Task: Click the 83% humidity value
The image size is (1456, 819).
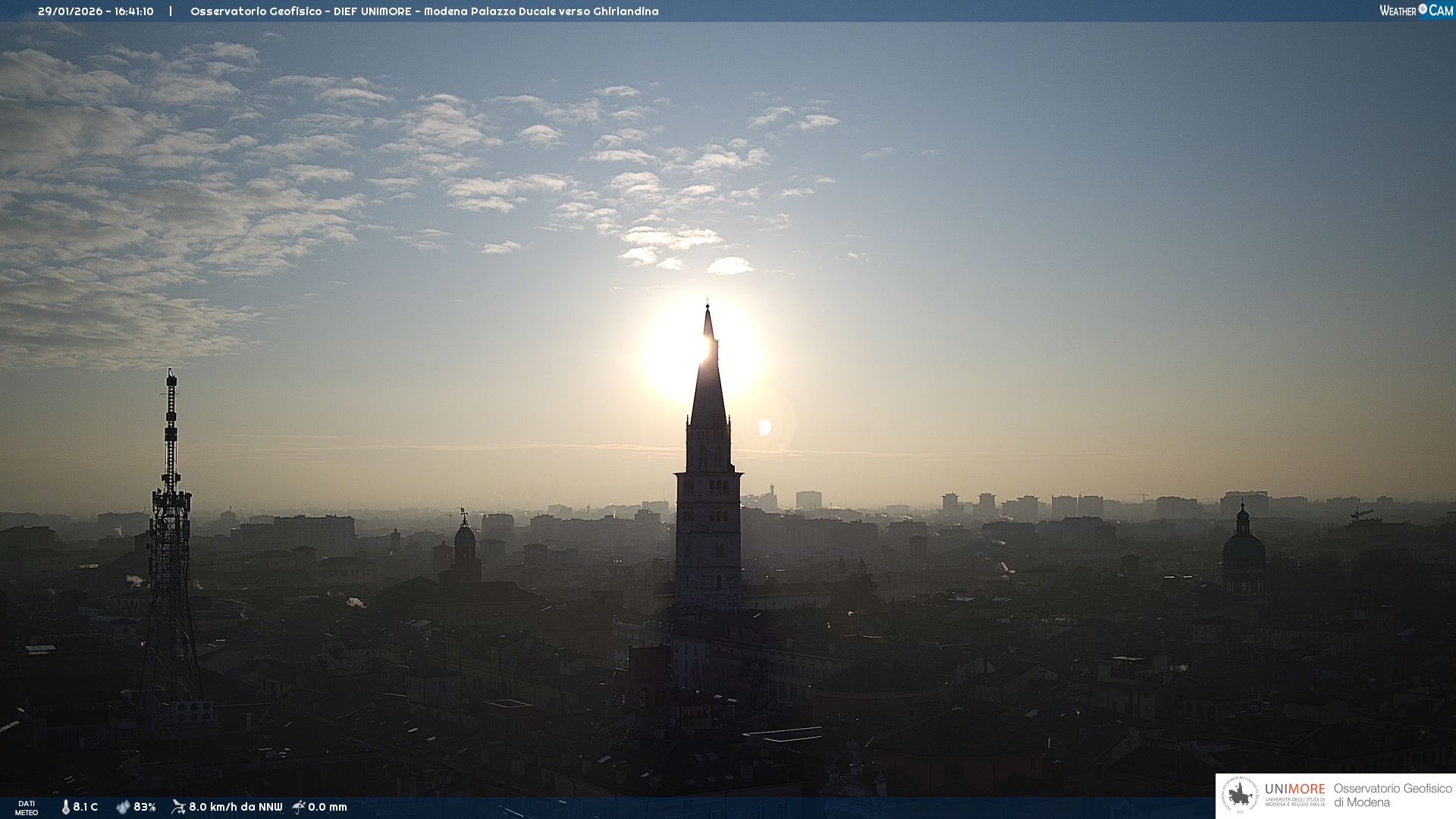Action: click(x=144, y=807)
